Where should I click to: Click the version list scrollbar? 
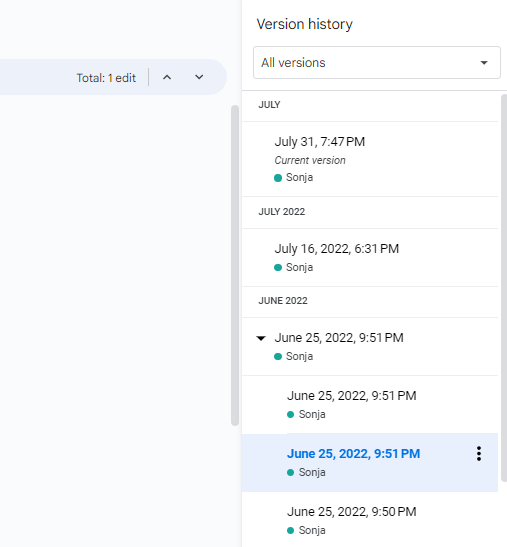coord(504,288)
